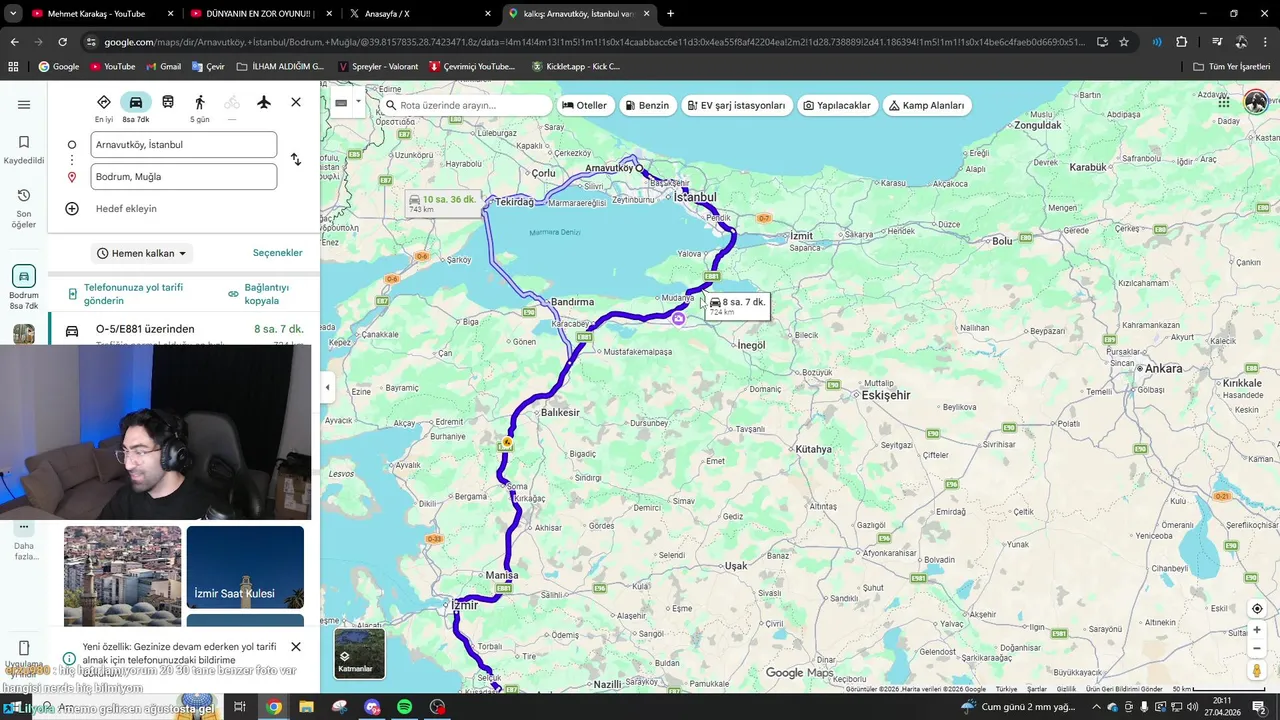Open the Spreyler - Valorant bookmark
Image resolution: width=1280 pixels, height=720 pixels.
coord(378,66)
